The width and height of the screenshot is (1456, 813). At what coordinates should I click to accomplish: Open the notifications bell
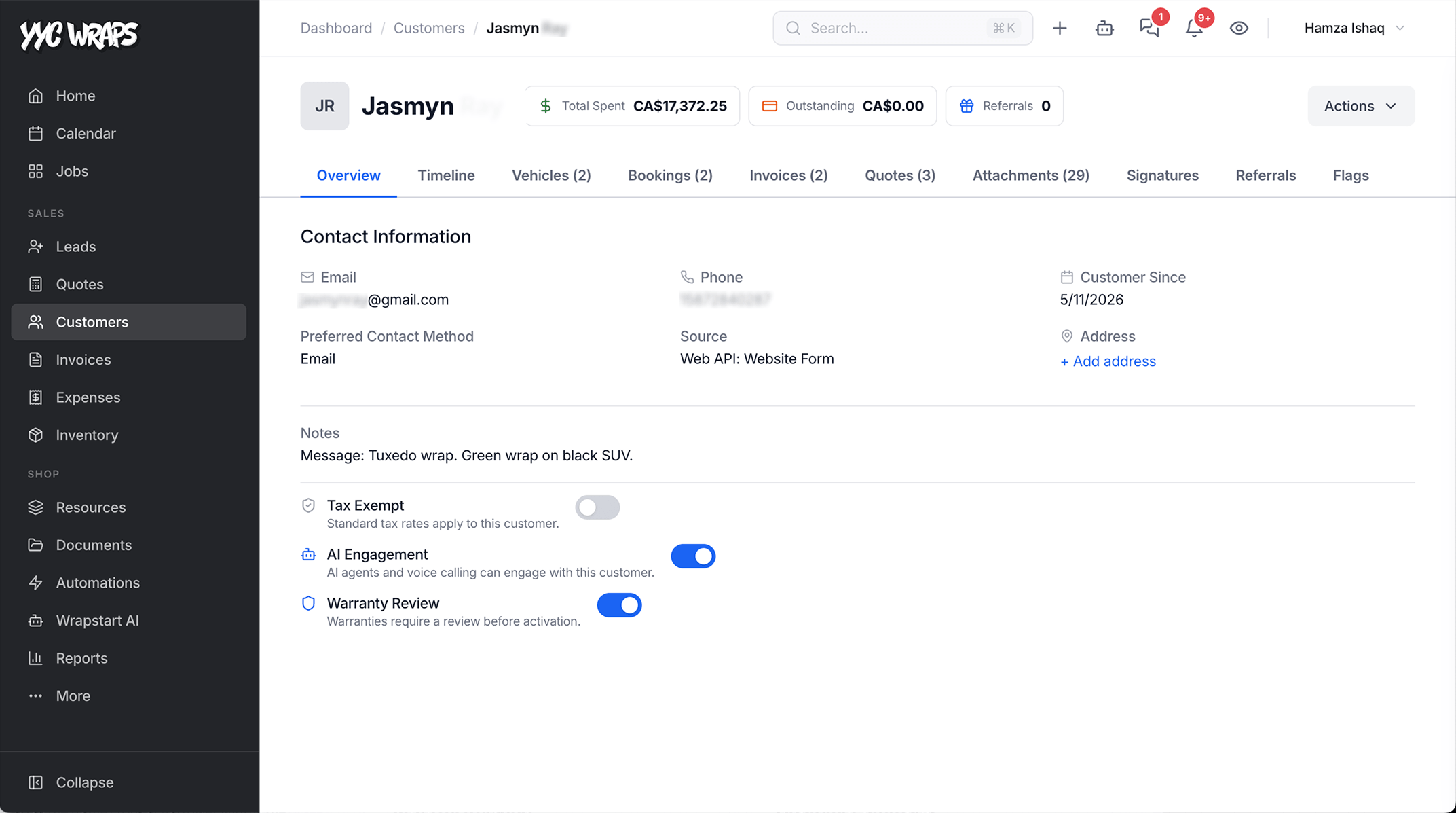click(1194, 28)
